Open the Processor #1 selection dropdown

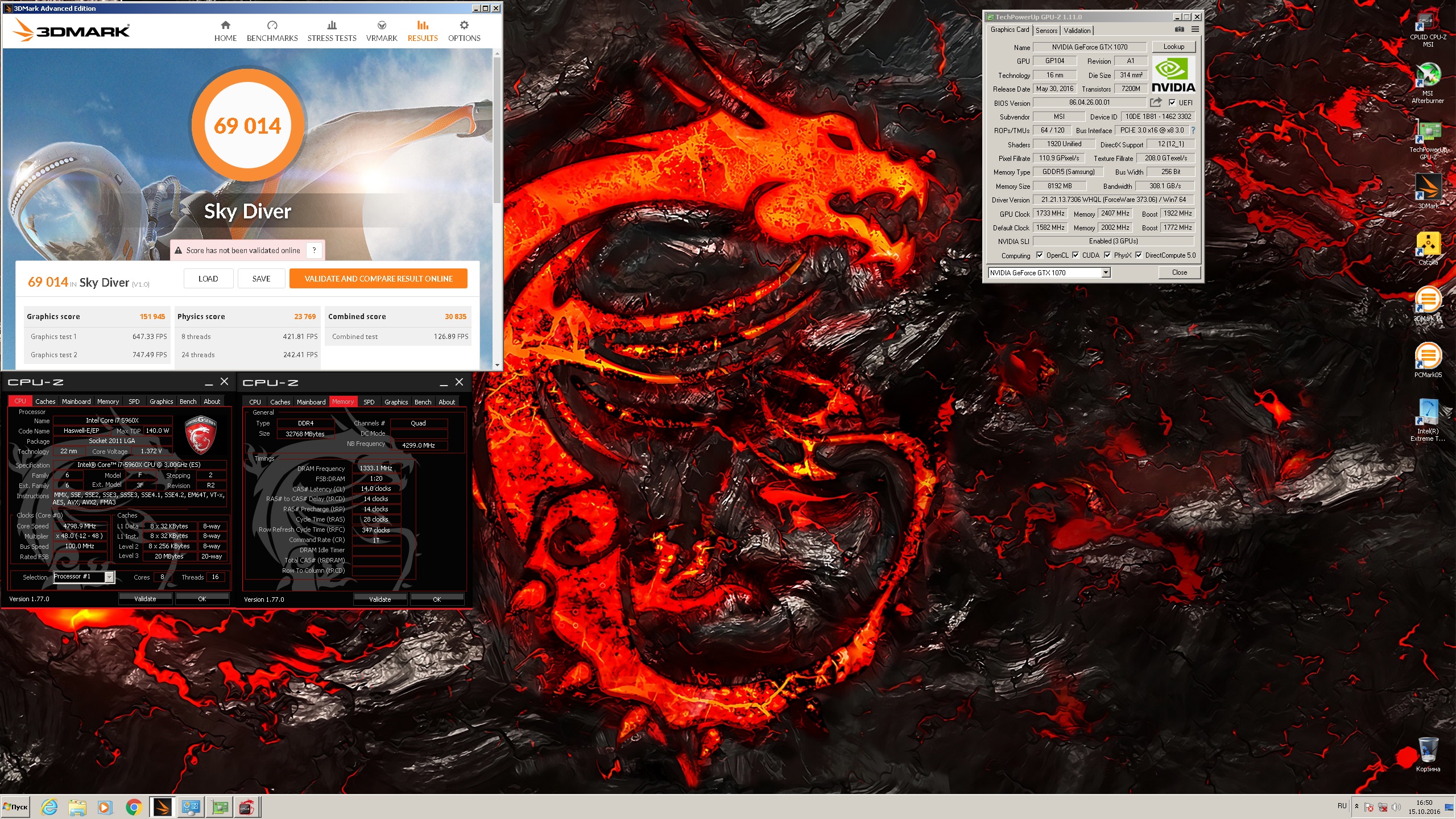click(x=109, y=577)
